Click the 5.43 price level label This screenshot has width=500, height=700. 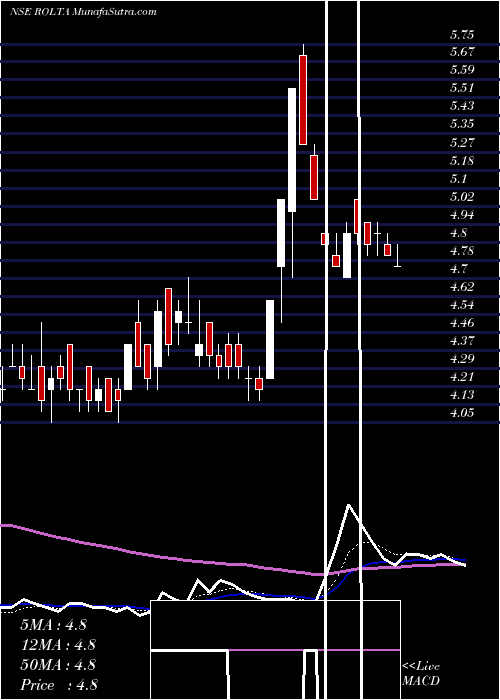tap(462, 106)
